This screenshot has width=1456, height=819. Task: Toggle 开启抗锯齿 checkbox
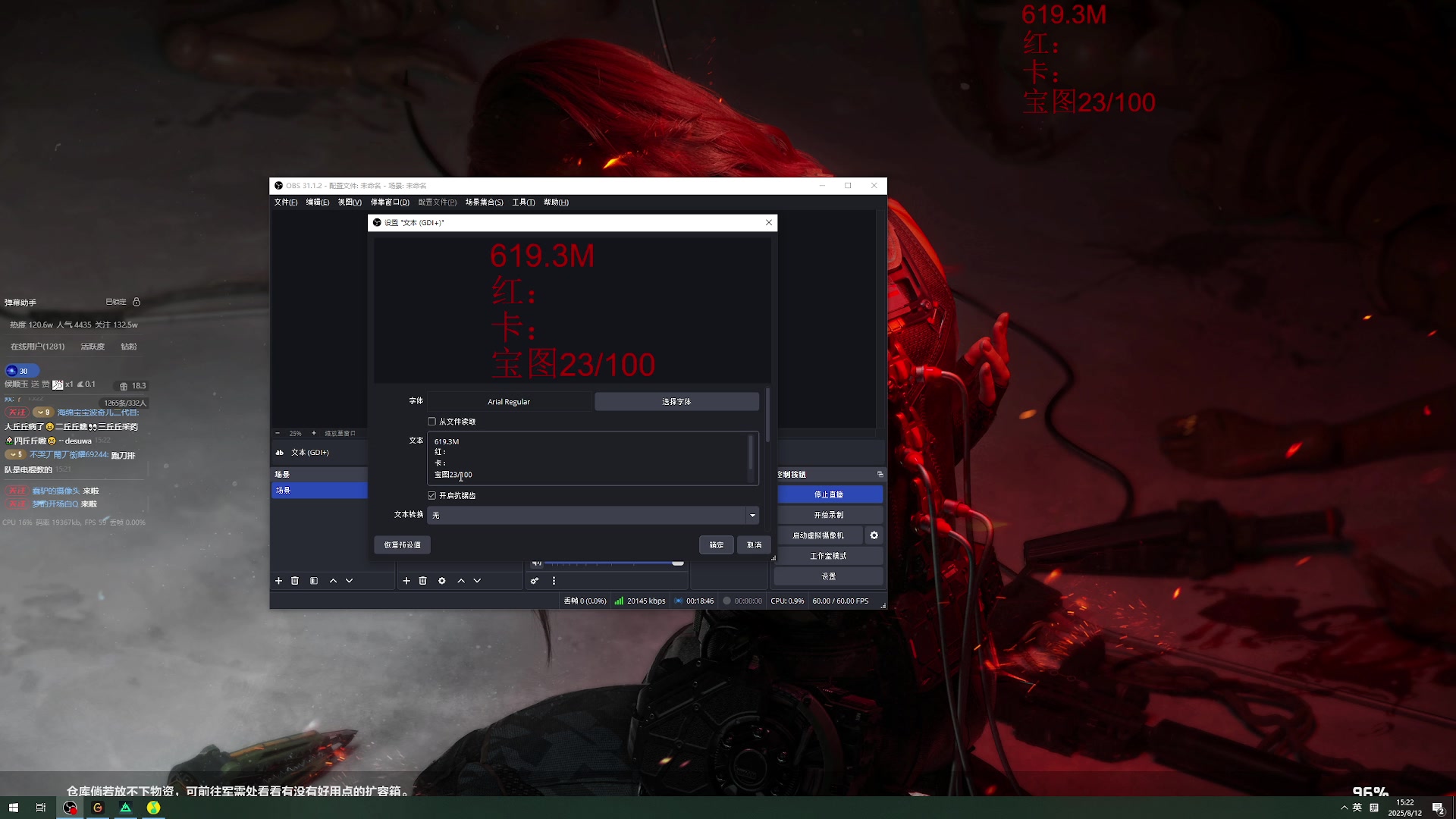pos(432,496)
